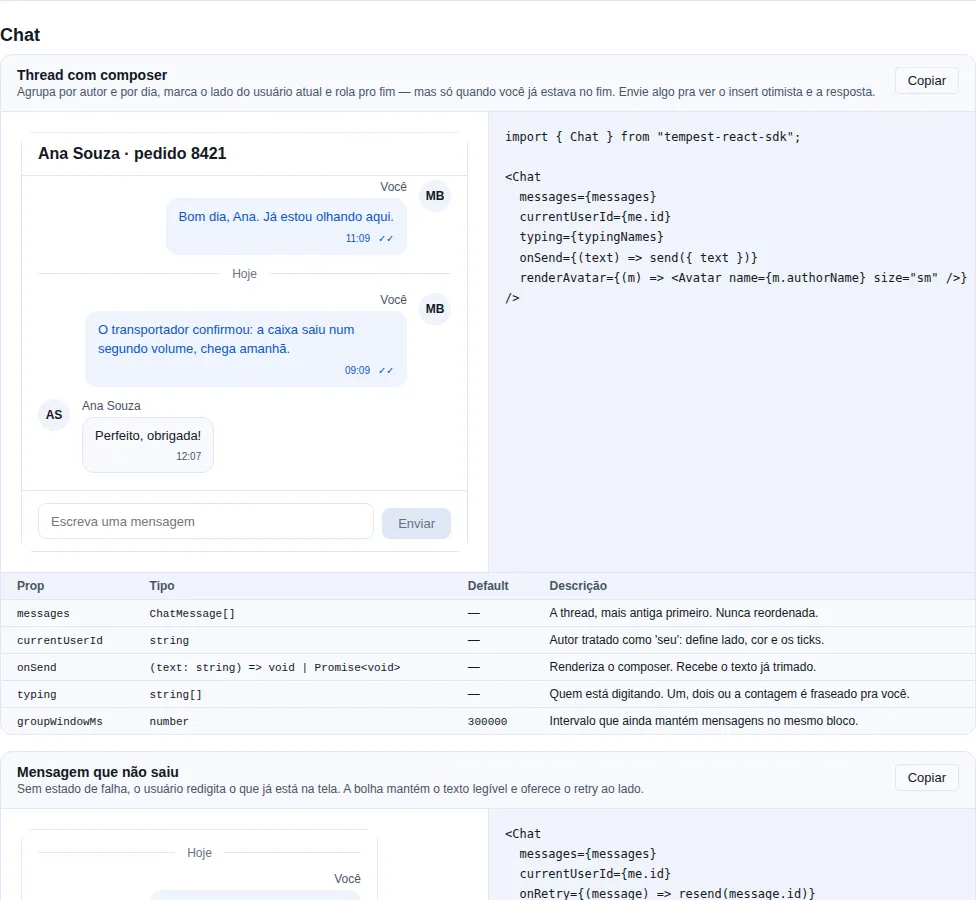This screenshot has height=900, width=976.
Task: Click the "O transportador confirmou" message bubble
Action: pyautogui.click(x=246, y=349)
